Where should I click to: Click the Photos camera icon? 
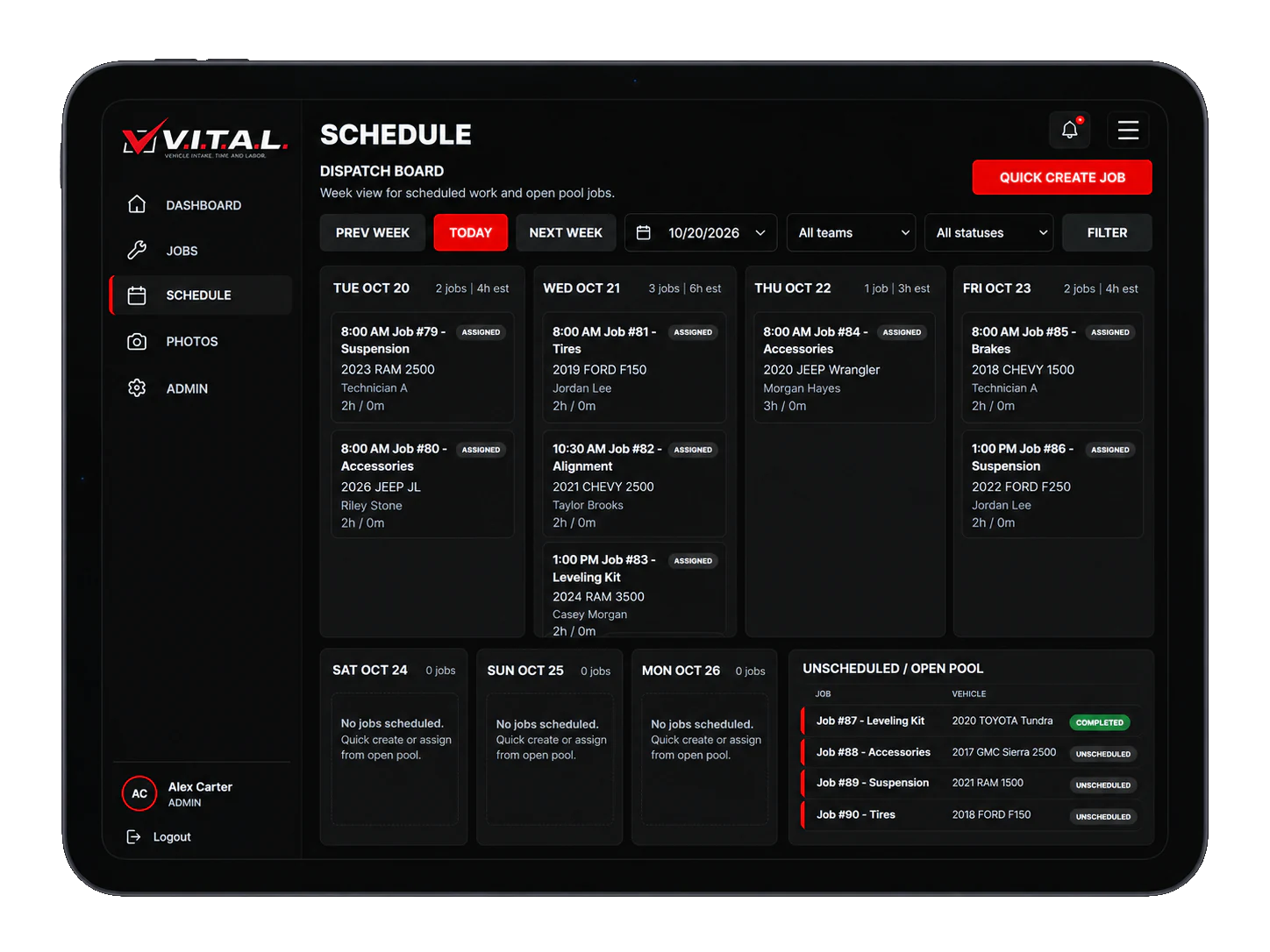(137, 341)
